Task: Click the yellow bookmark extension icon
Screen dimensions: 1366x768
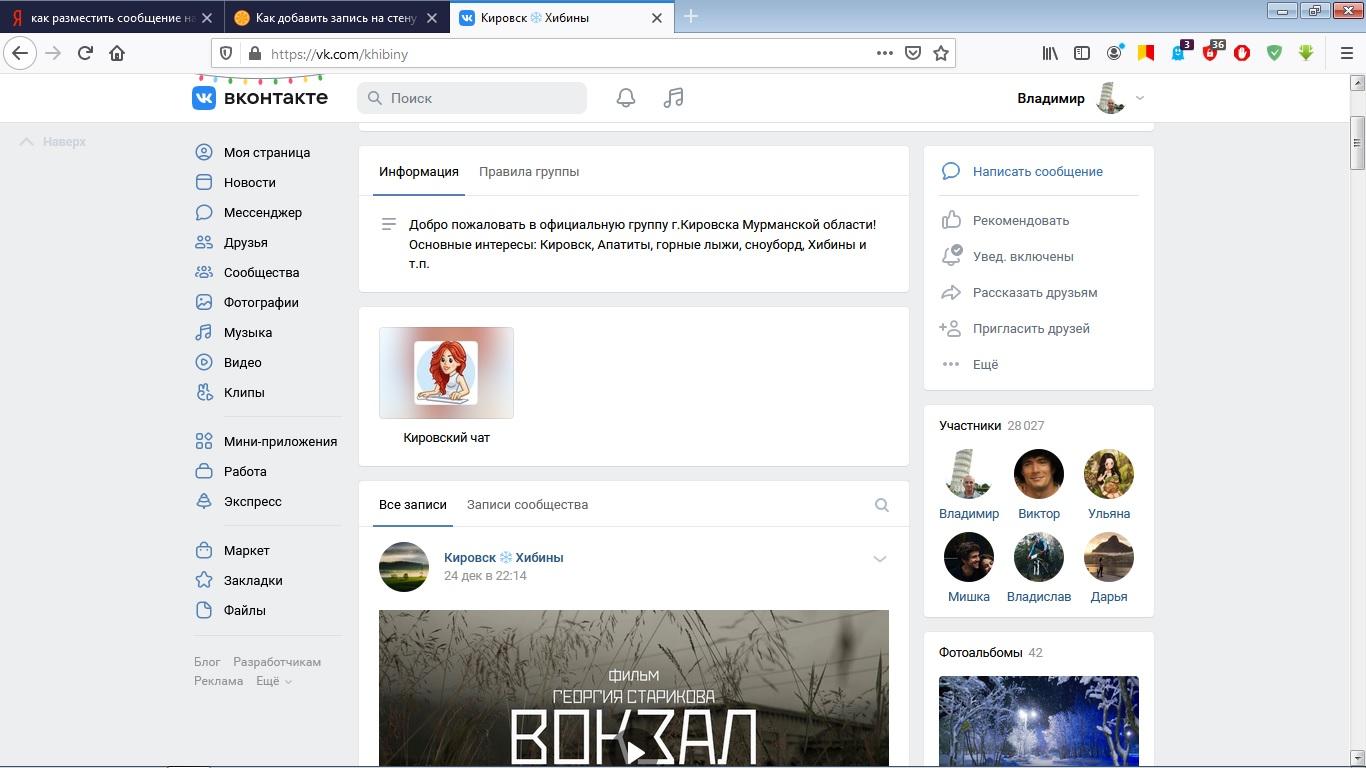Action: pos(1146,53)
